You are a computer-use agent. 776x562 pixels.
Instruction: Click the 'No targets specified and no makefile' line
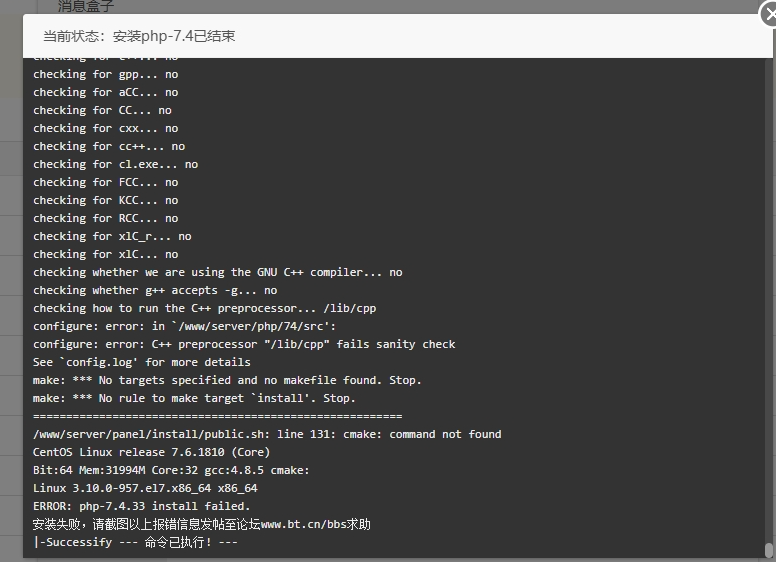click(x=227, y=380)
